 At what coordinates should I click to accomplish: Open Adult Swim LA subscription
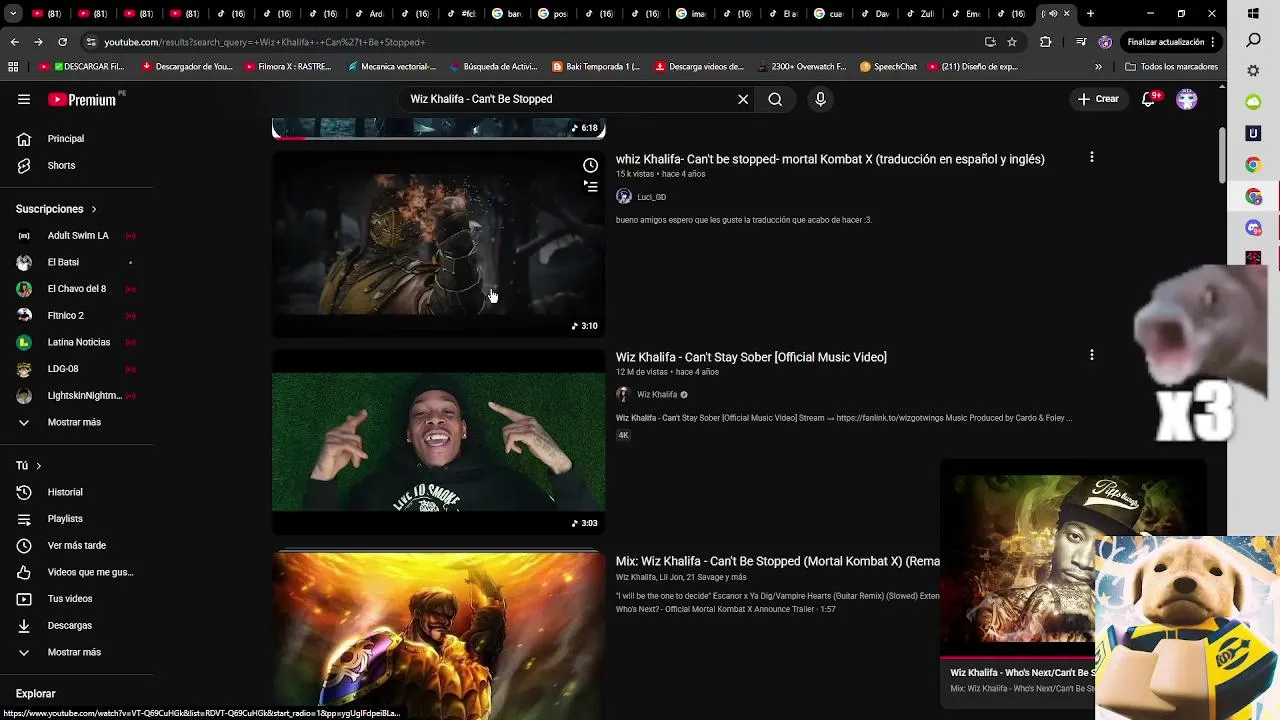[x=77, y=235]
